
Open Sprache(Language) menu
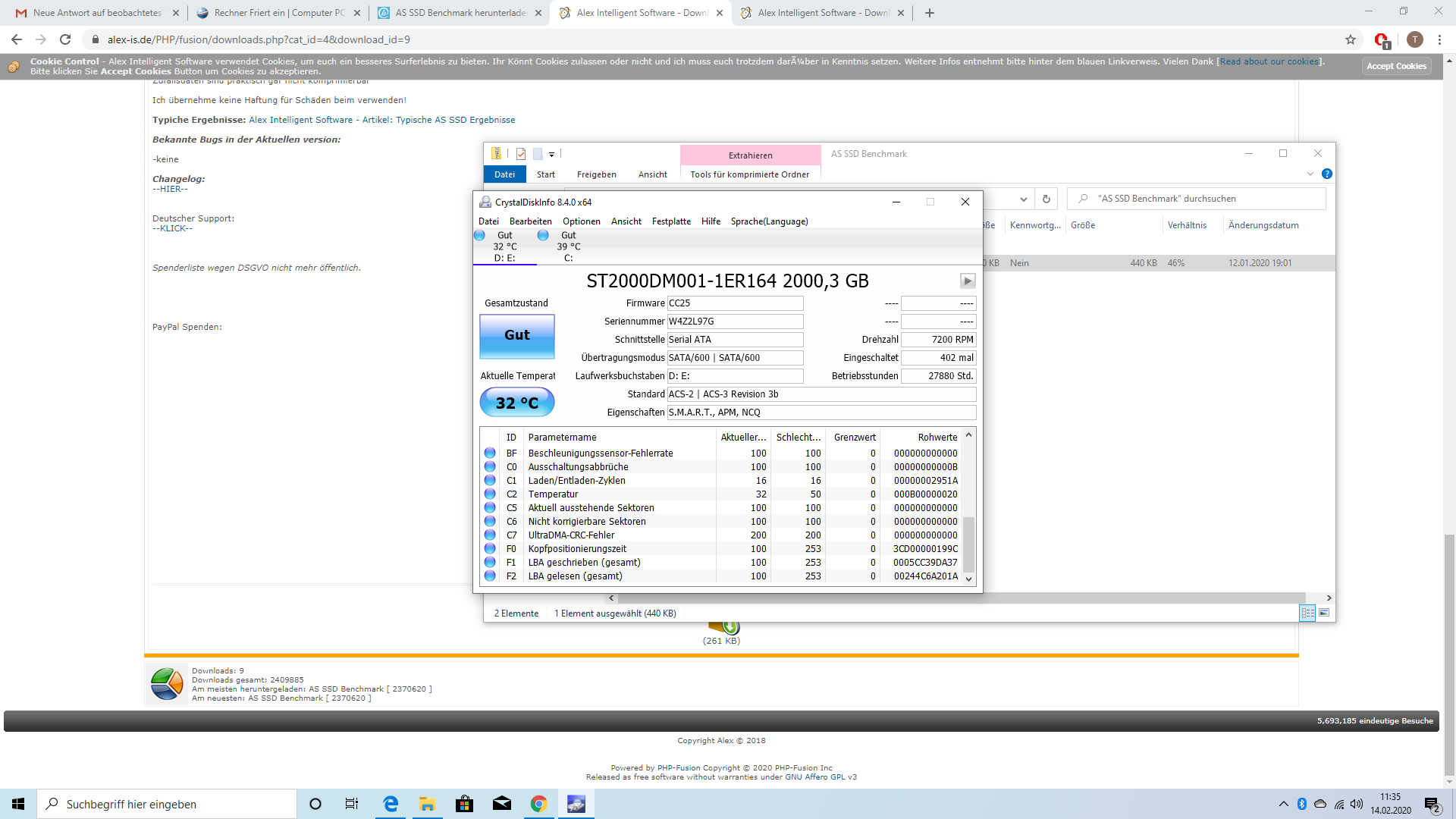[x=769, y=221]
